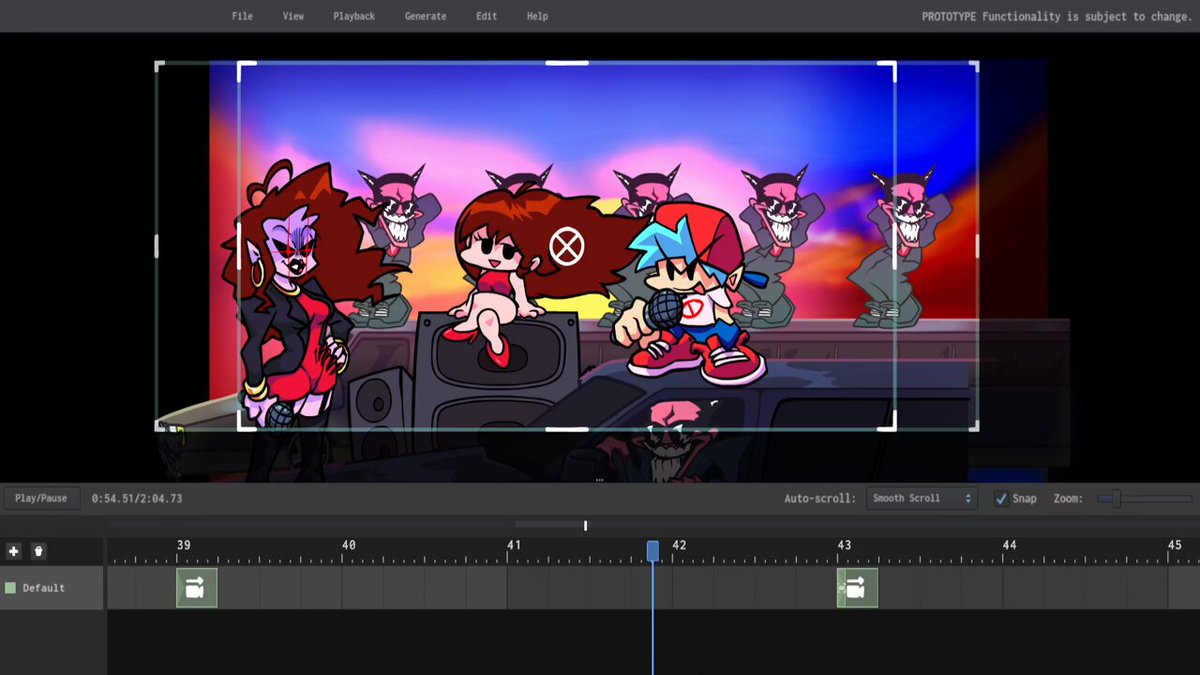Image resolution: width=1200 pixels, height=675 pixels.
Task: Click the circled X camera center marker
Action: coord(566,246)
